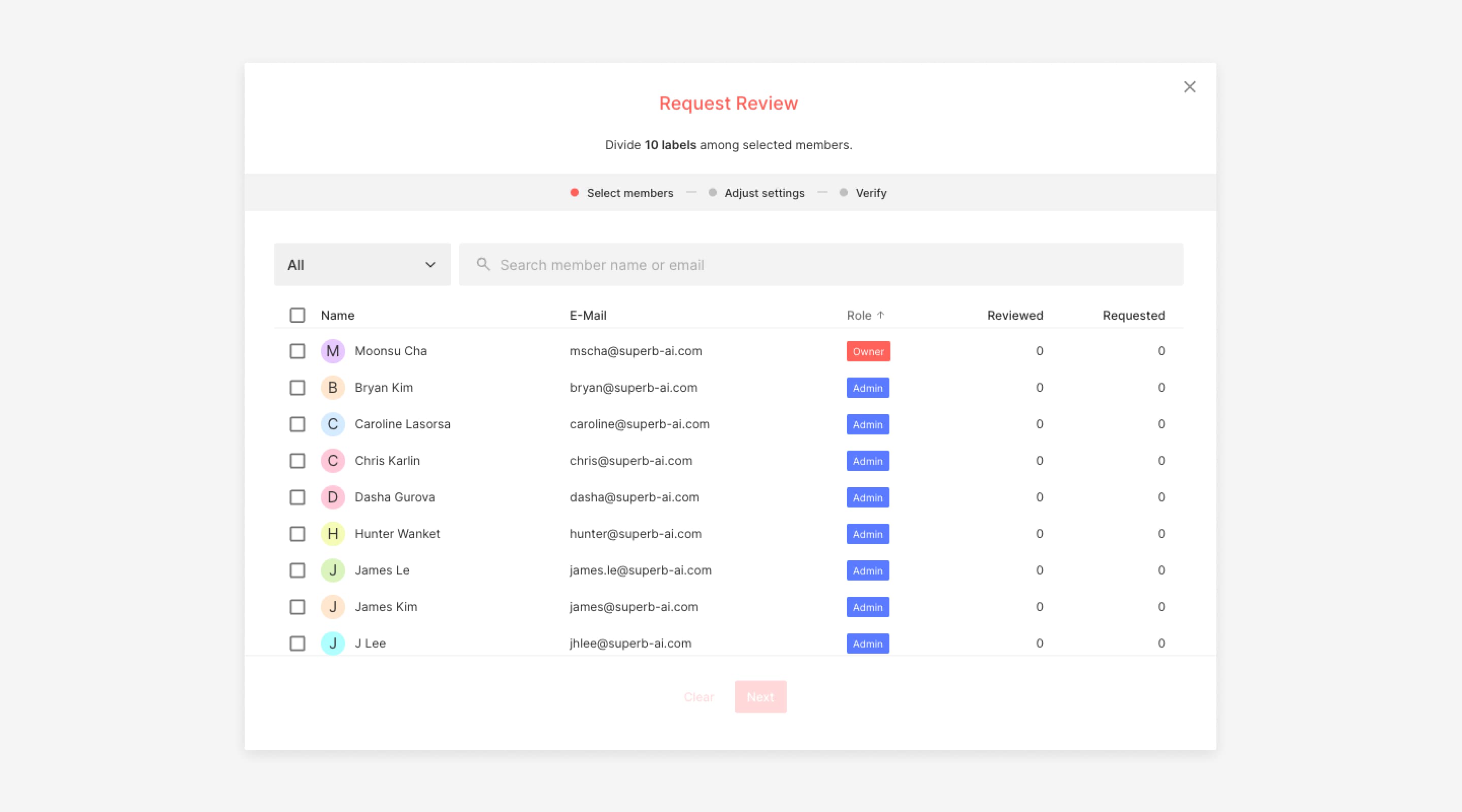Click Chris Karlin's Admin badge

coord(868,461)
